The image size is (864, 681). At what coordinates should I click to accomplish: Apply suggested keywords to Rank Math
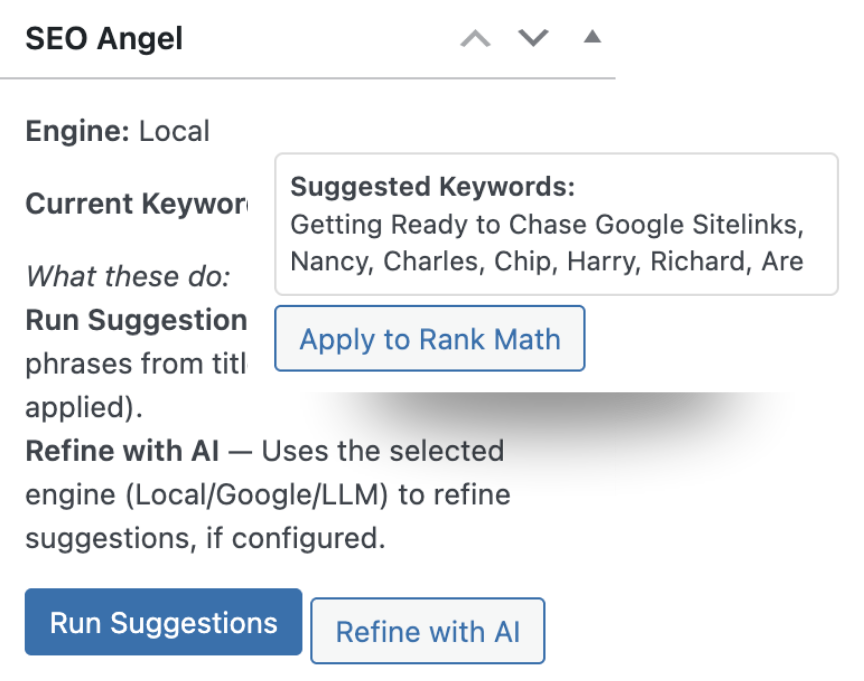pos(429,339)
